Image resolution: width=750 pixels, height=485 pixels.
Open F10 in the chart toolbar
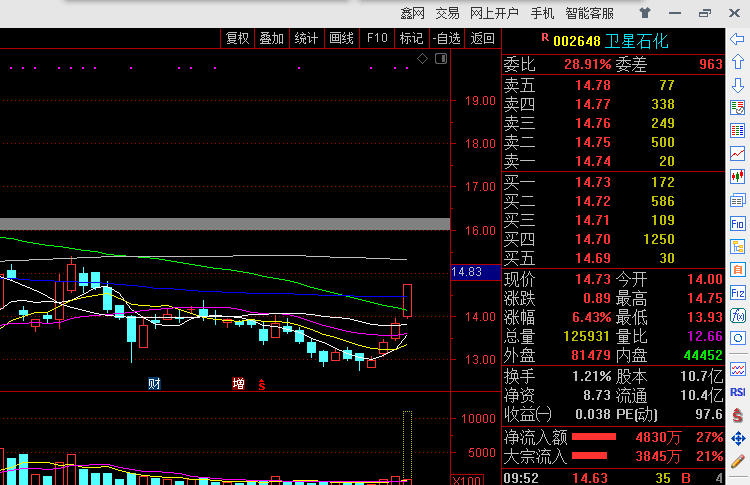(377, 38)
